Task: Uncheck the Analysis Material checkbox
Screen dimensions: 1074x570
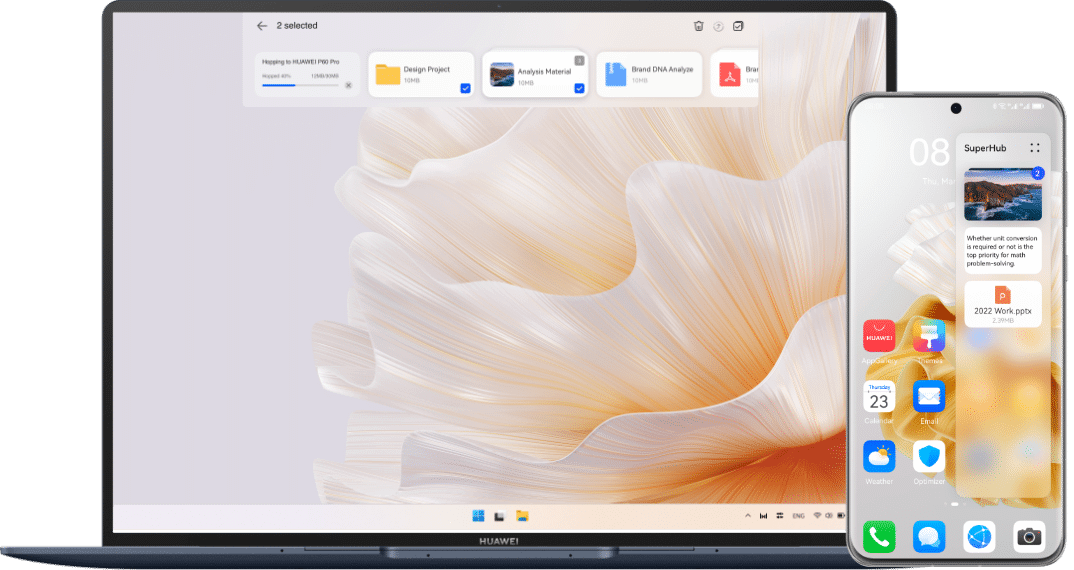Action: 579,88
